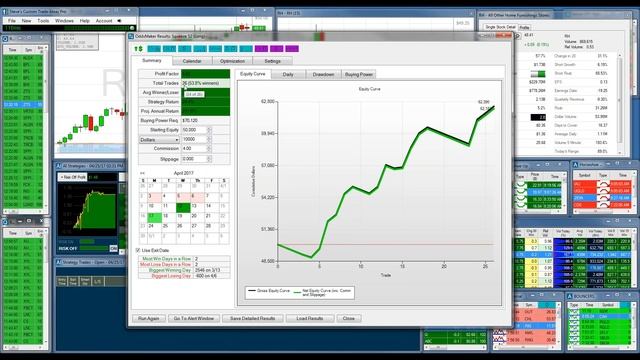
Task: Click the green connection progress bar
Action: 96,28
